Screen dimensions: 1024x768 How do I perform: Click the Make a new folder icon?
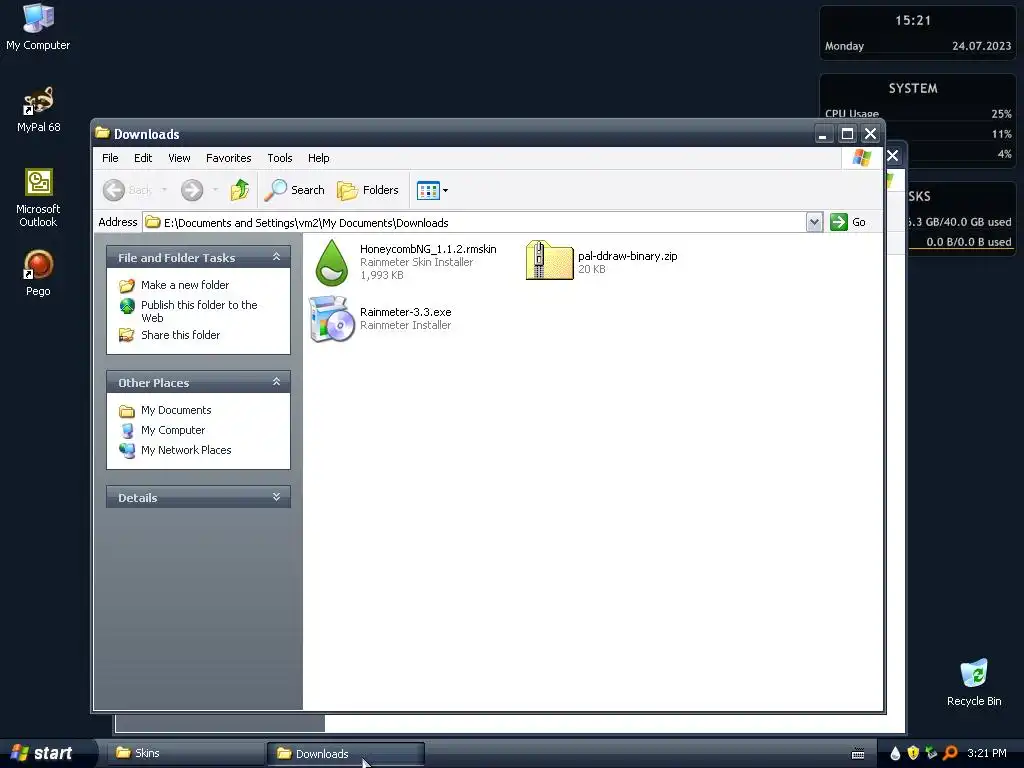click(x=127, y=285)
